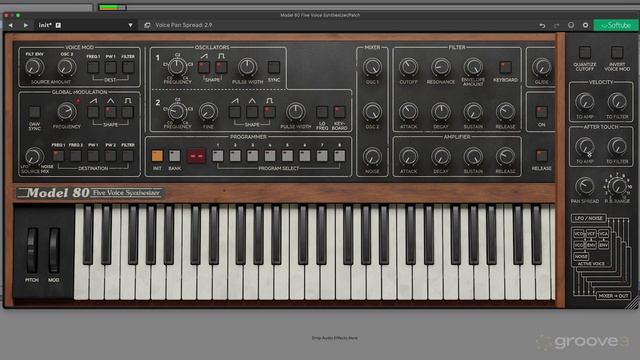The image size is (640, 360).
Task: Enable Oscillator 2 sawtooth shape
Action: coord(235,112)
